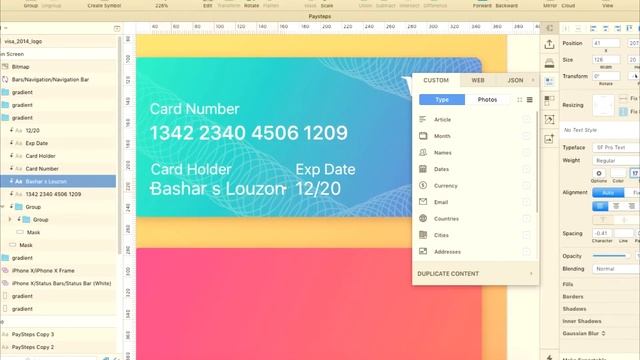Set text alignment to center
640x360 pixels.
tap(616, 206)
